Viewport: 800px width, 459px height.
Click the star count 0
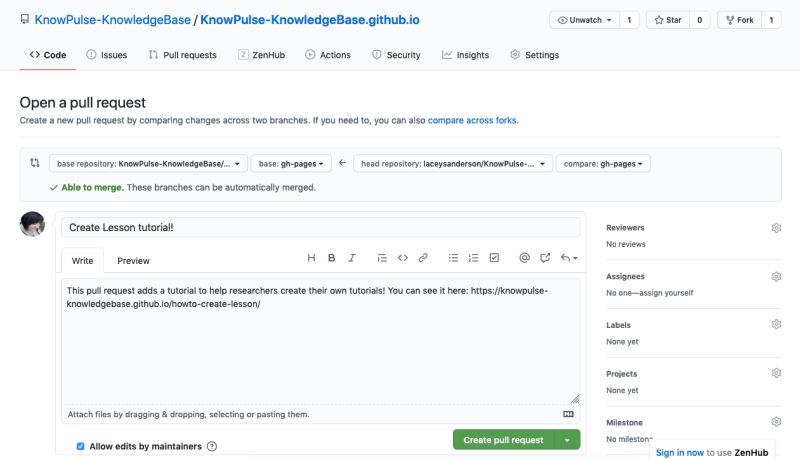(699, 20)
